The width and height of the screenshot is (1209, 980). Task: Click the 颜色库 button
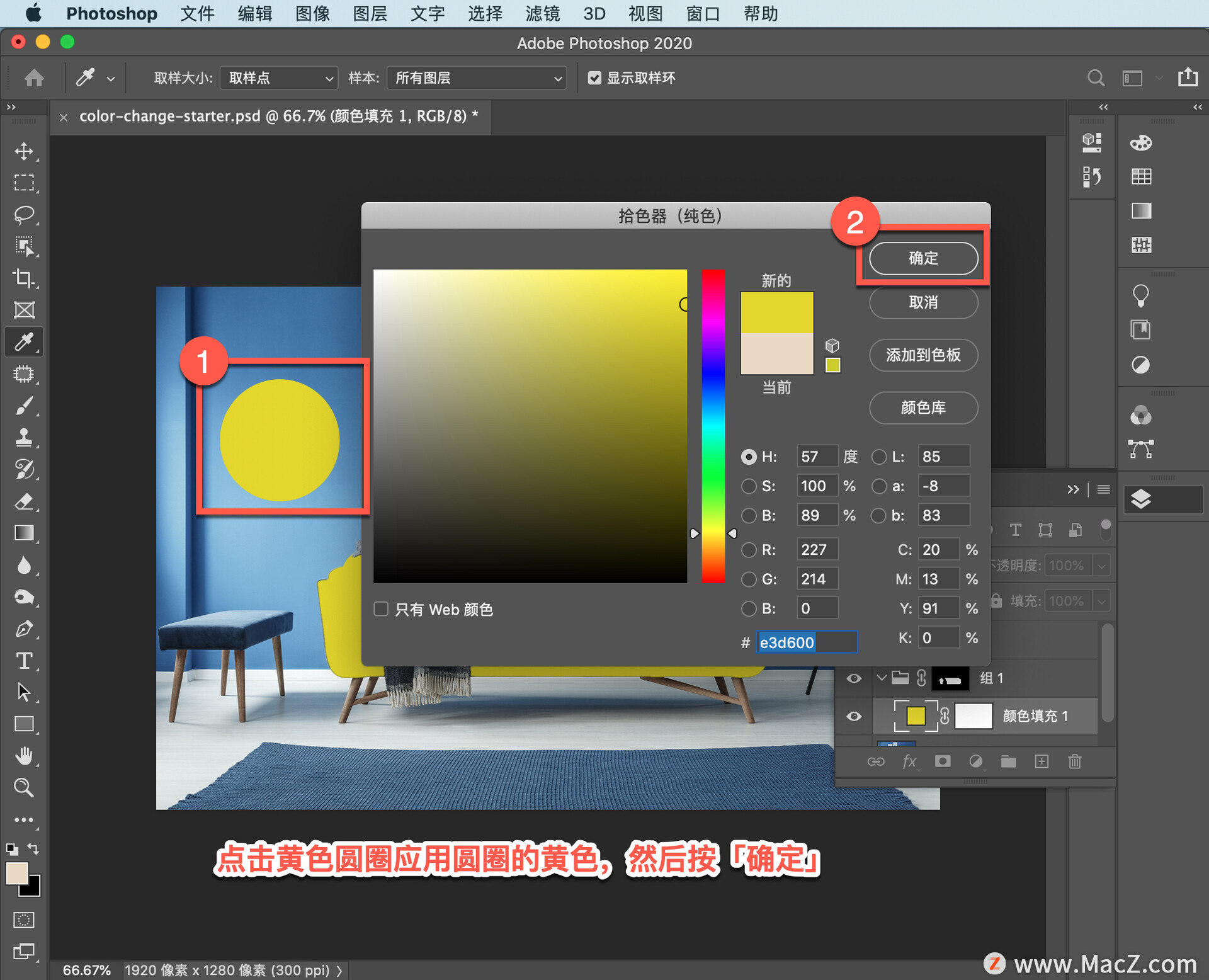923,407
